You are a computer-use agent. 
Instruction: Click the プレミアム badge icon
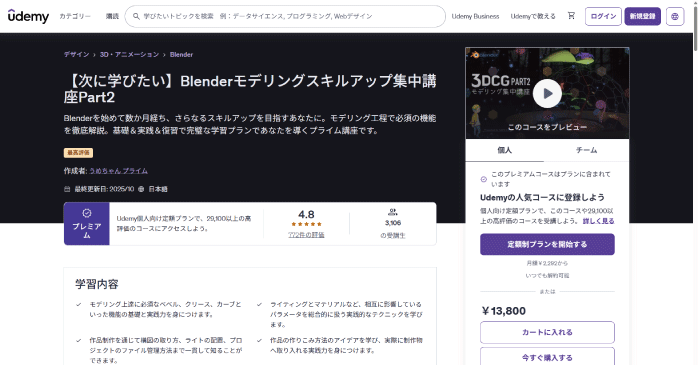pyautogui.click(x=87, y=213)
